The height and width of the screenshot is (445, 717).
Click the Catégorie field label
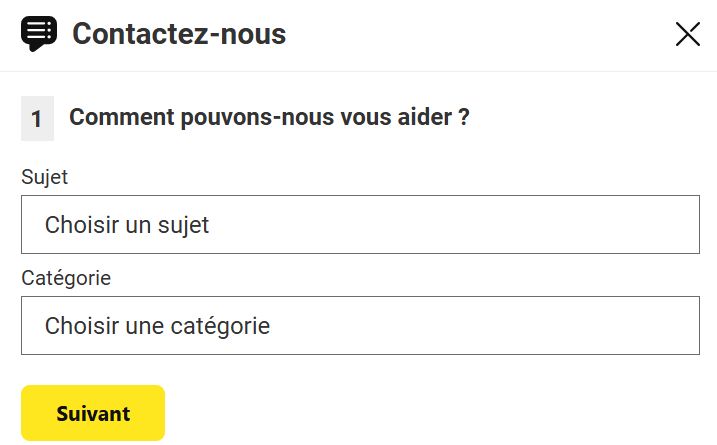[x=66, y=277]
